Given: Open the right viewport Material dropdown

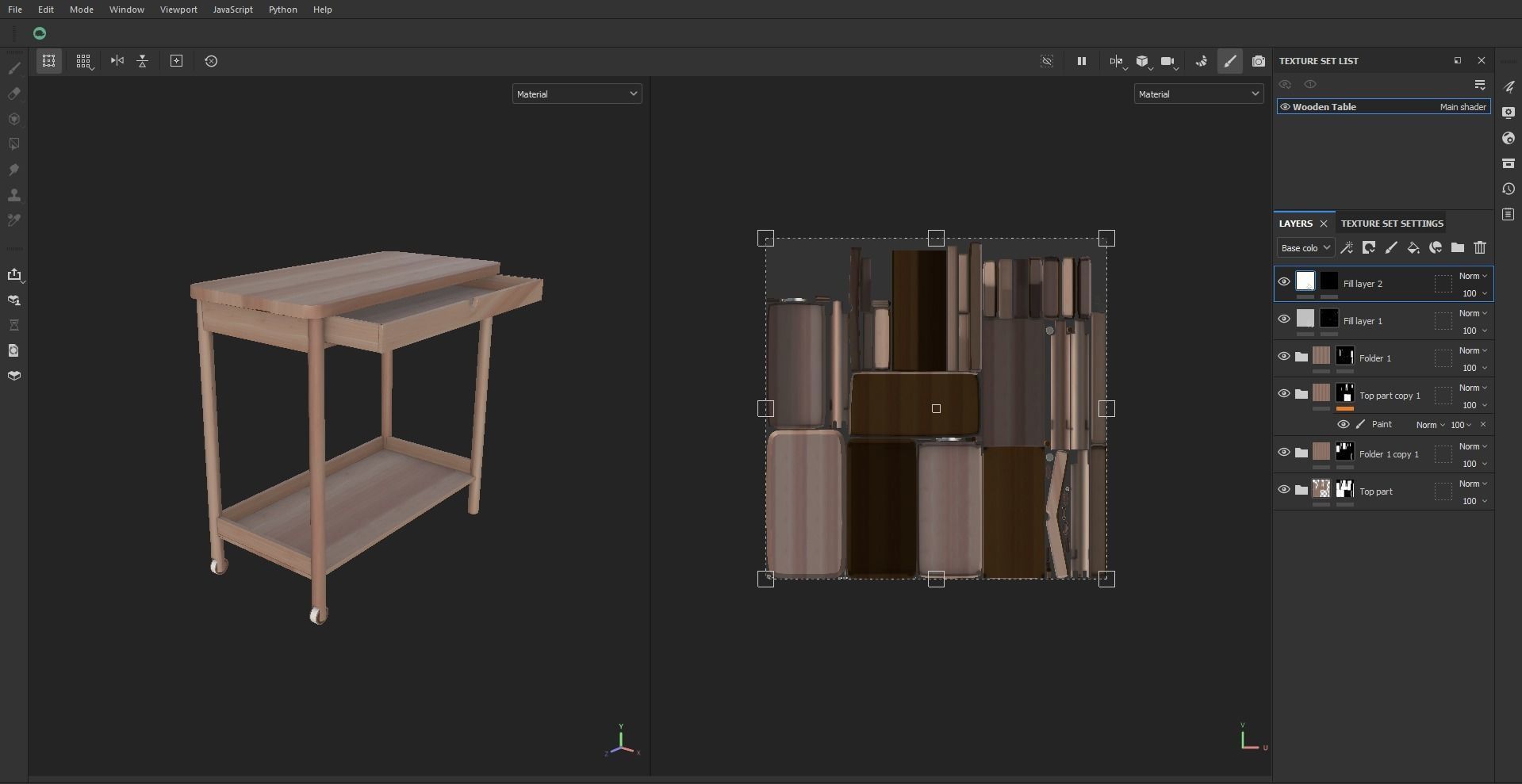Looking at the screenshot, I should 1198,94.
